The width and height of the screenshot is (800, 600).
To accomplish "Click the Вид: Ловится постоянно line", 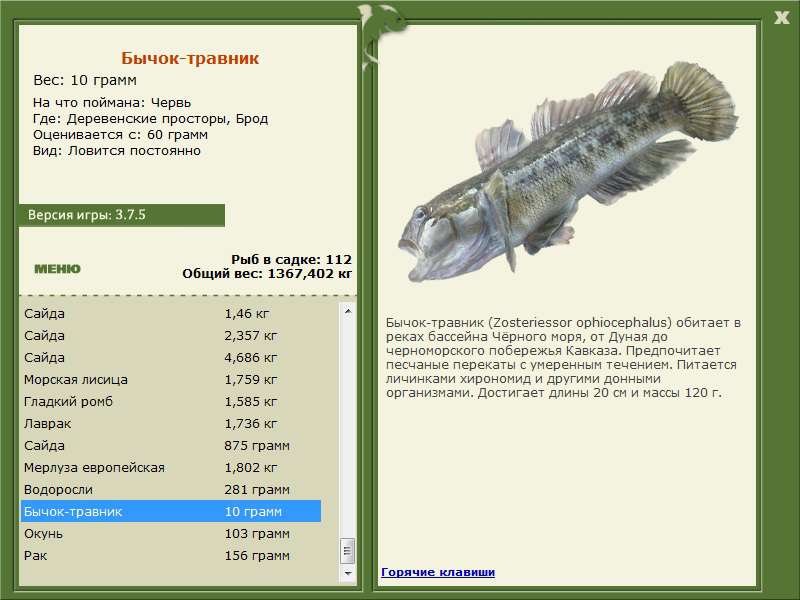I will (117, 151).
